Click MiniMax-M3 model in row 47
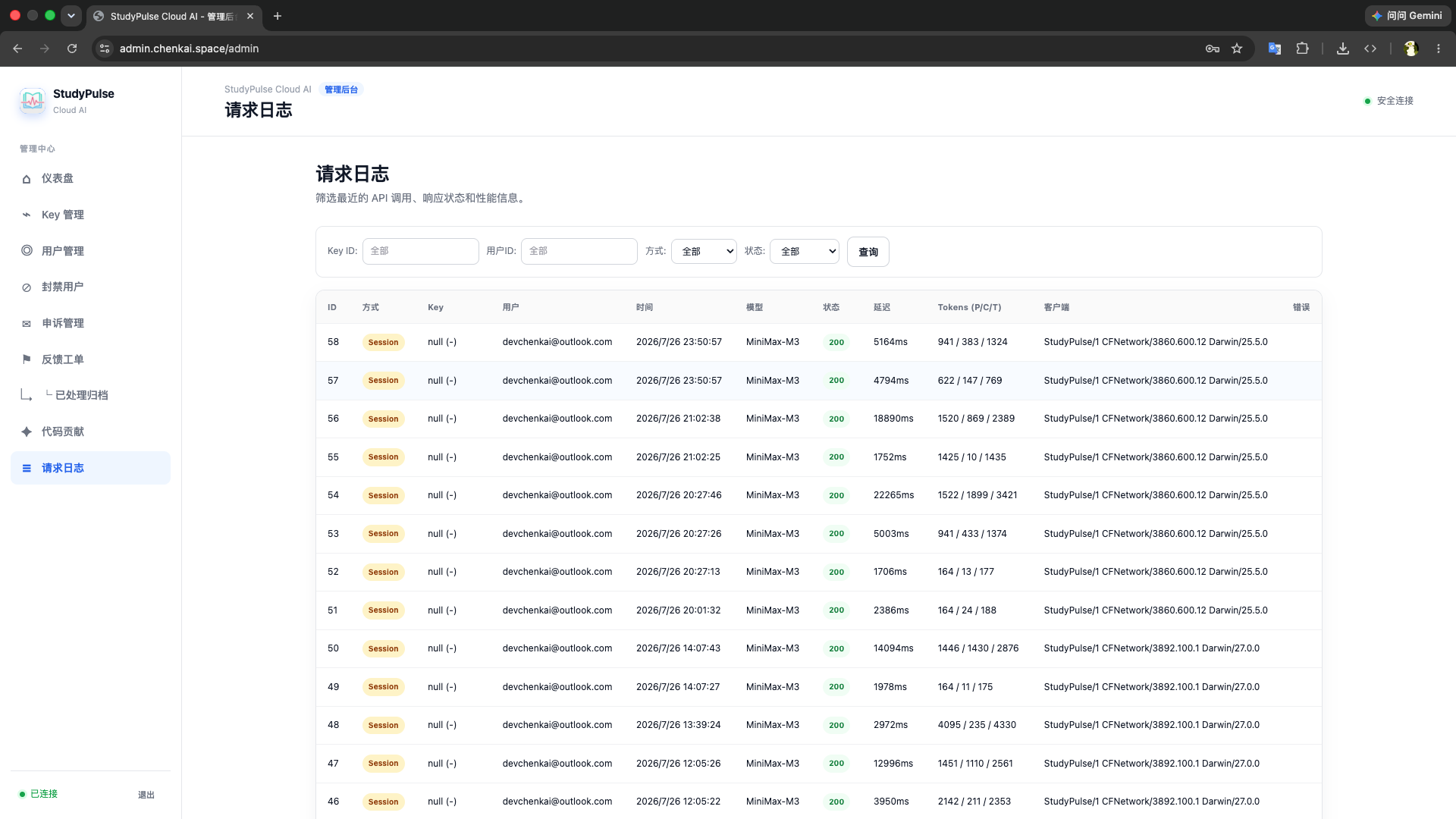The width and height of the screenshot is (1456, 819). 772,764
